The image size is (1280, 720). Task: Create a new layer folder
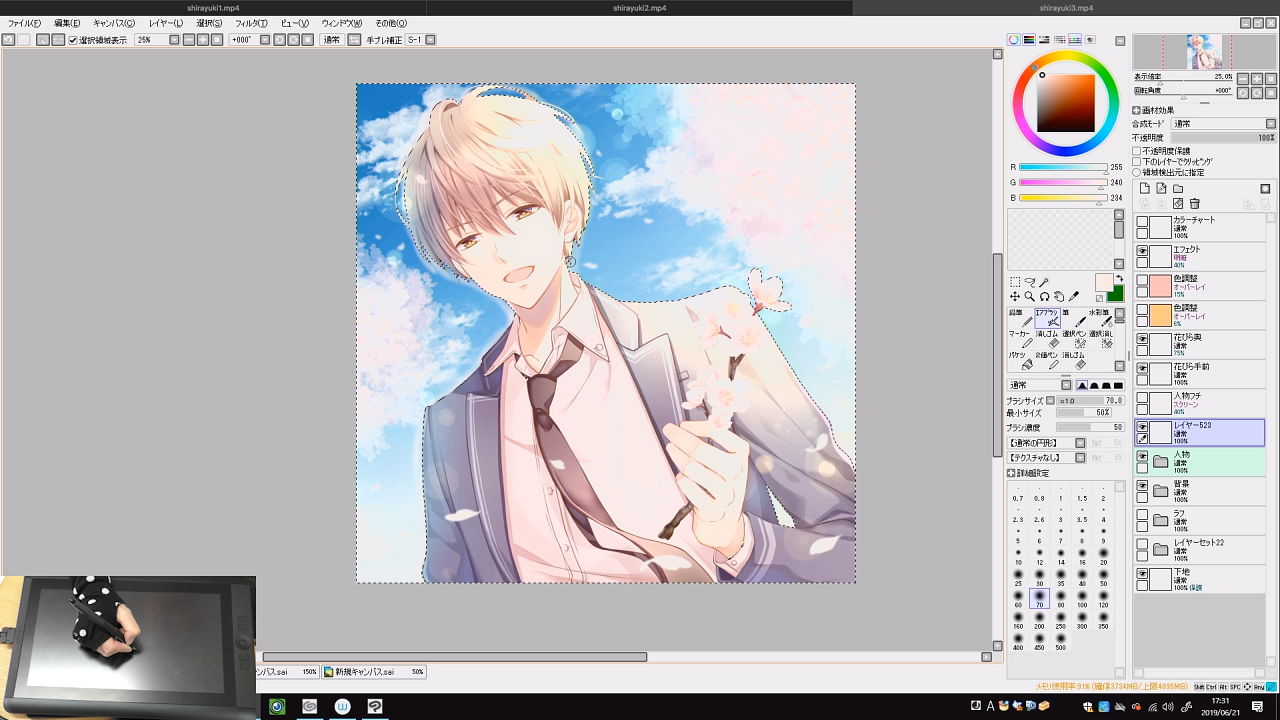click(x=1178, y=188)
